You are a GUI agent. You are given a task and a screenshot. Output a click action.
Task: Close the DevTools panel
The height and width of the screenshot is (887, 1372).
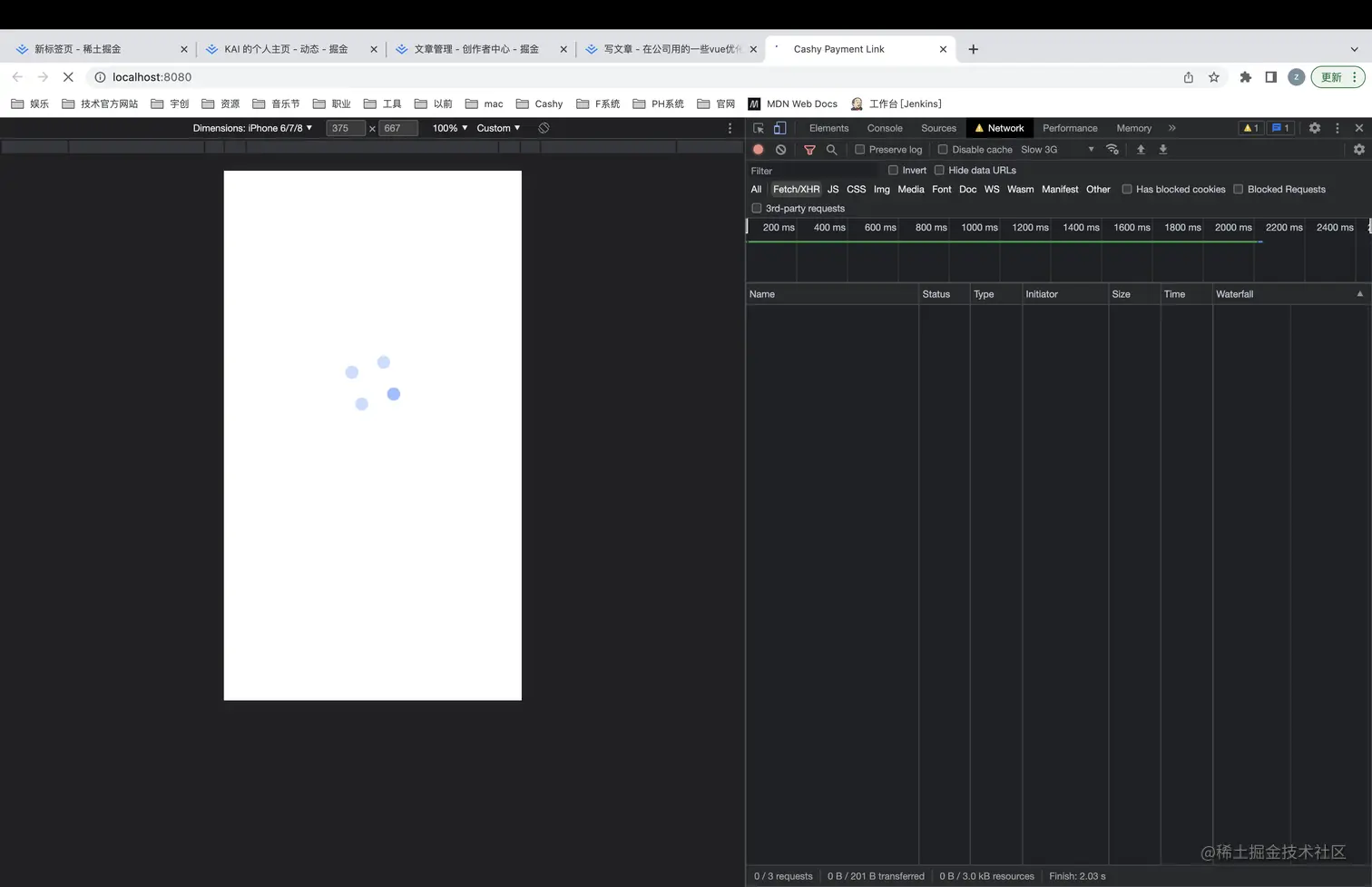pyautogui.click(x=1358, y=128)
